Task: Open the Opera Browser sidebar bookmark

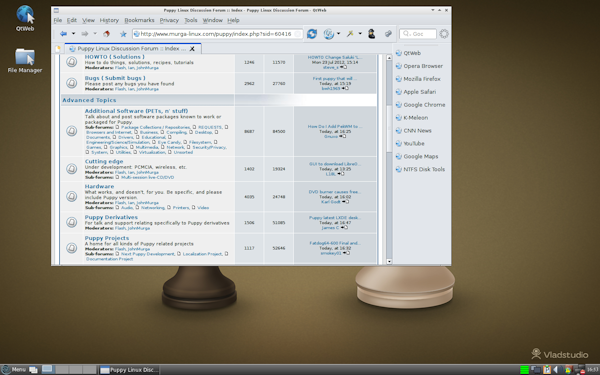Action: point(419,66)
